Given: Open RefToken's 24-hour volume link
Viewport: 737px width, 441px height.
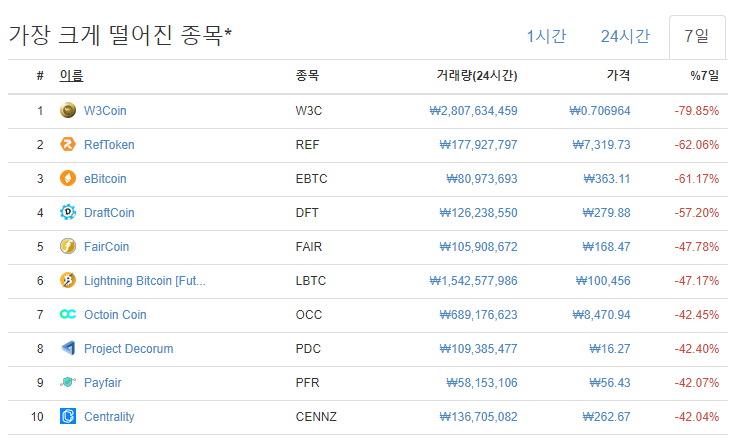Looking at the screenshot, I should pos(478,145).
